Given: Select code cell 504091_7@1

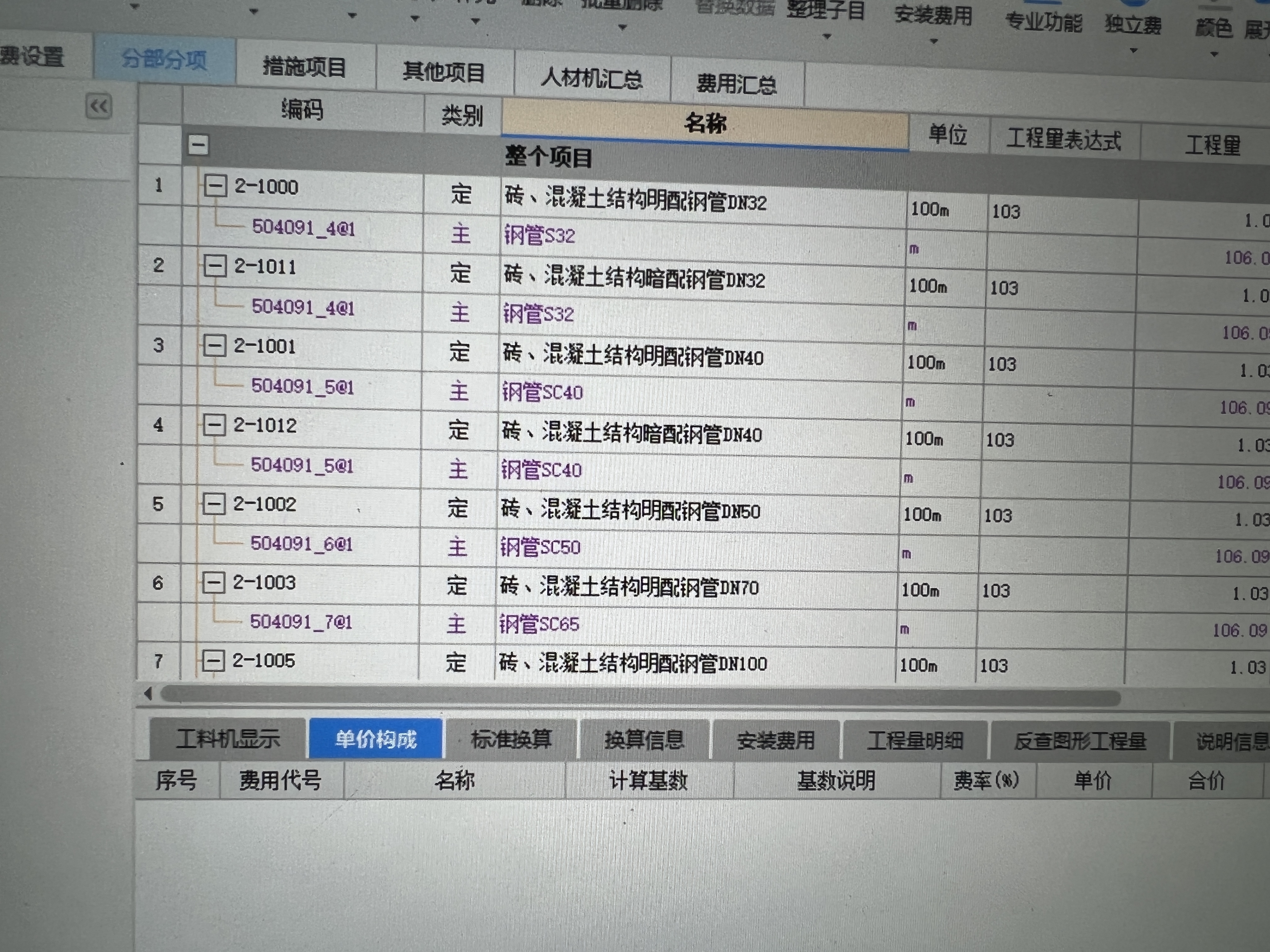Looking at the screenshot, I should [x=301, y=621].
